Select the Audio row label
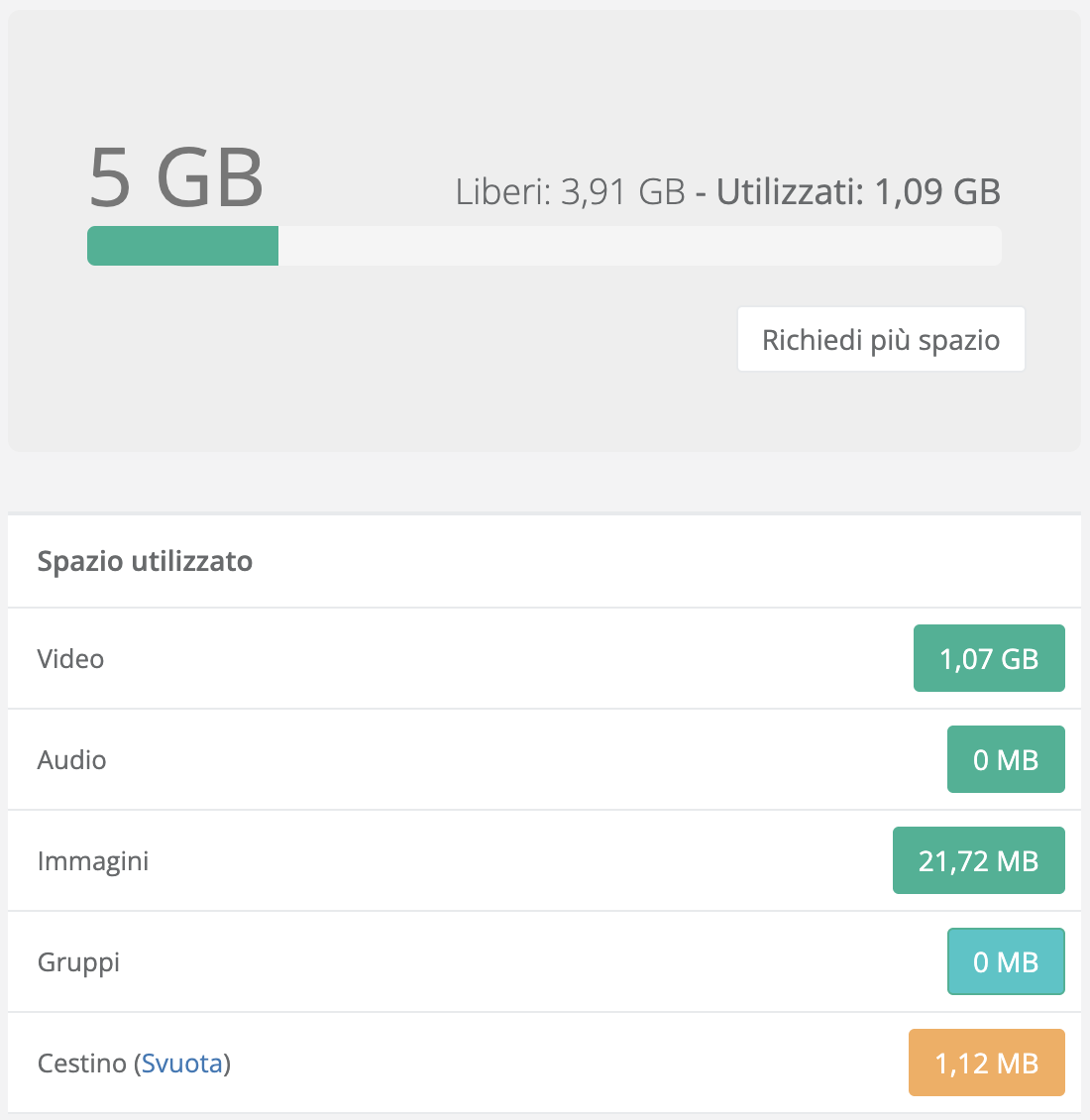 point(71,760)
